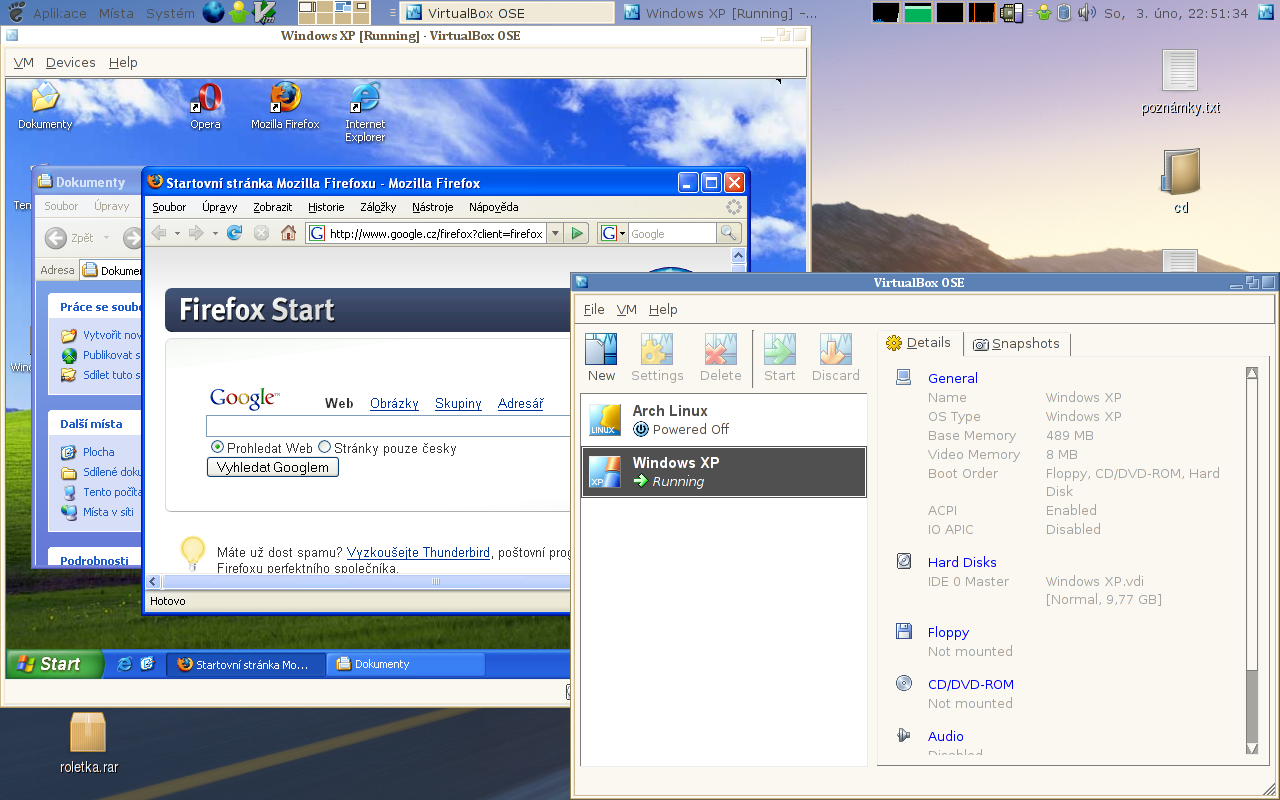This screenshot has height=800, width=1280.
Task: Select the Arch Linux virtual machine
Action: [723, 419]
